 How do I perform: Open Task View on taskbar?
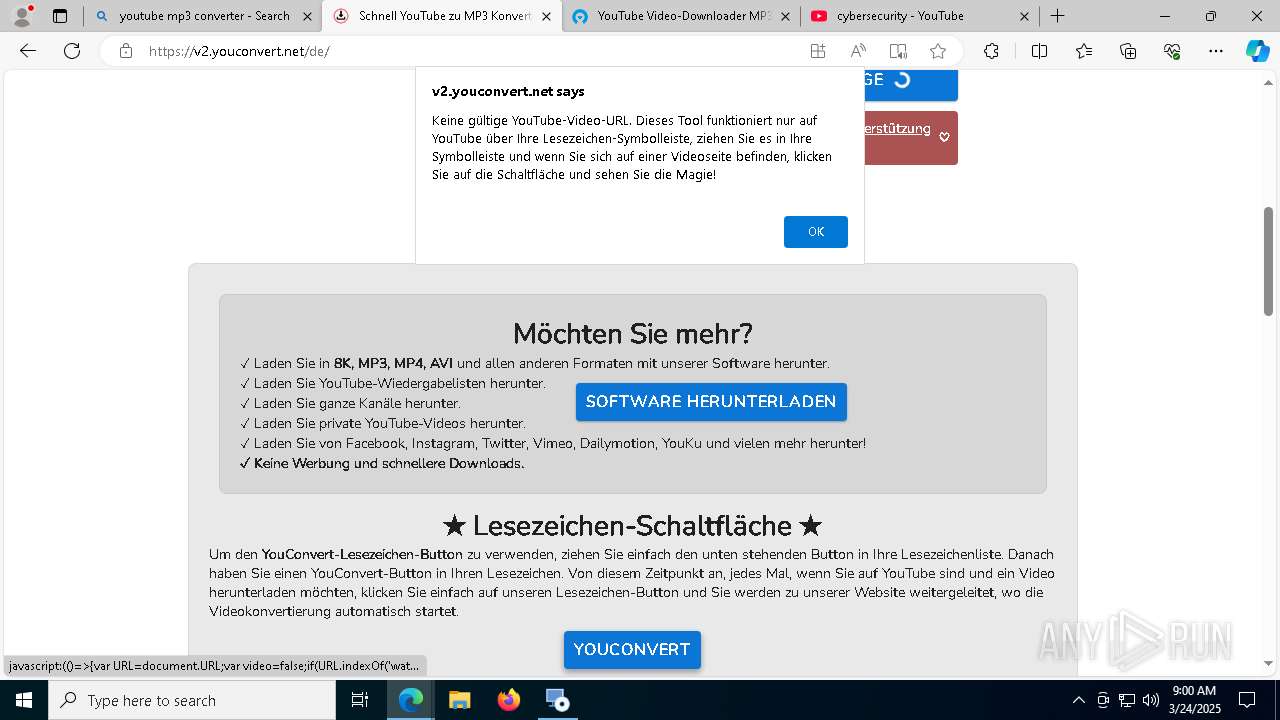(360, 700)
